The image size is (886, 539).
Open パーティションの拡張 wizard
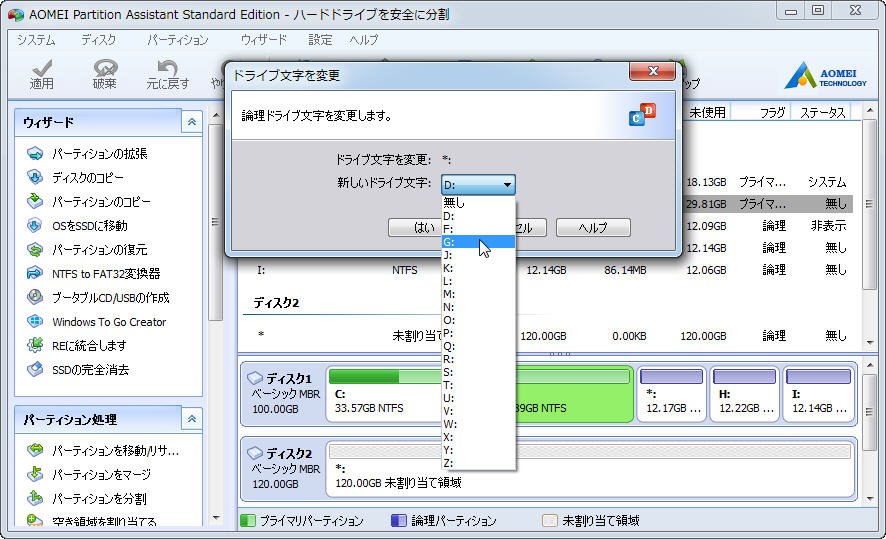click(x=99, y=154)
